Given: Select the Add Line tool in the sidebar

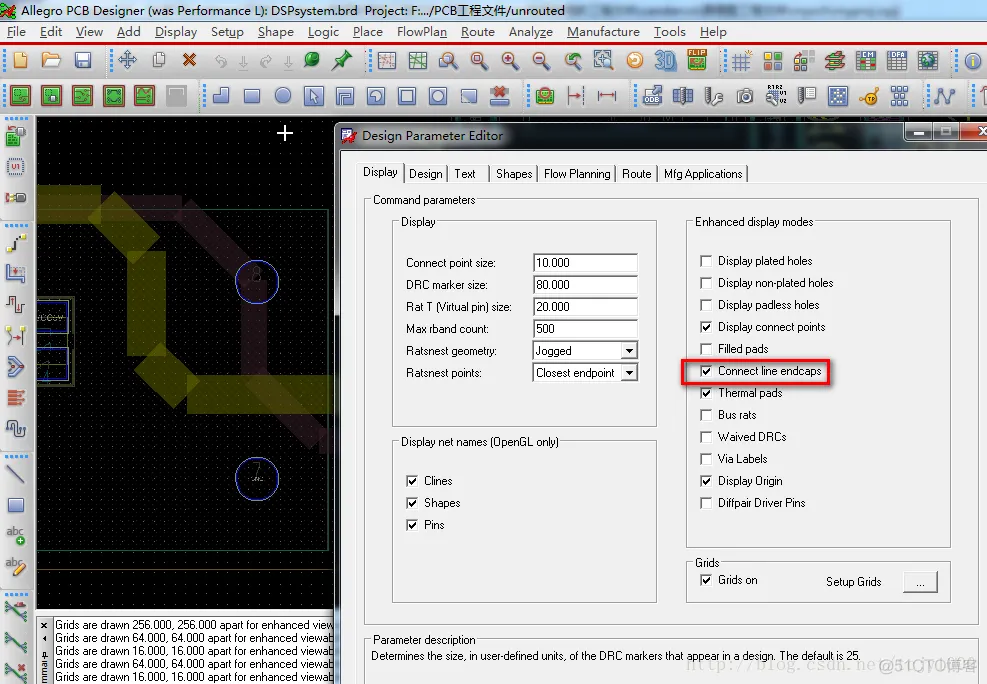Looking at the screenshot, I should [x=15, y=474].
